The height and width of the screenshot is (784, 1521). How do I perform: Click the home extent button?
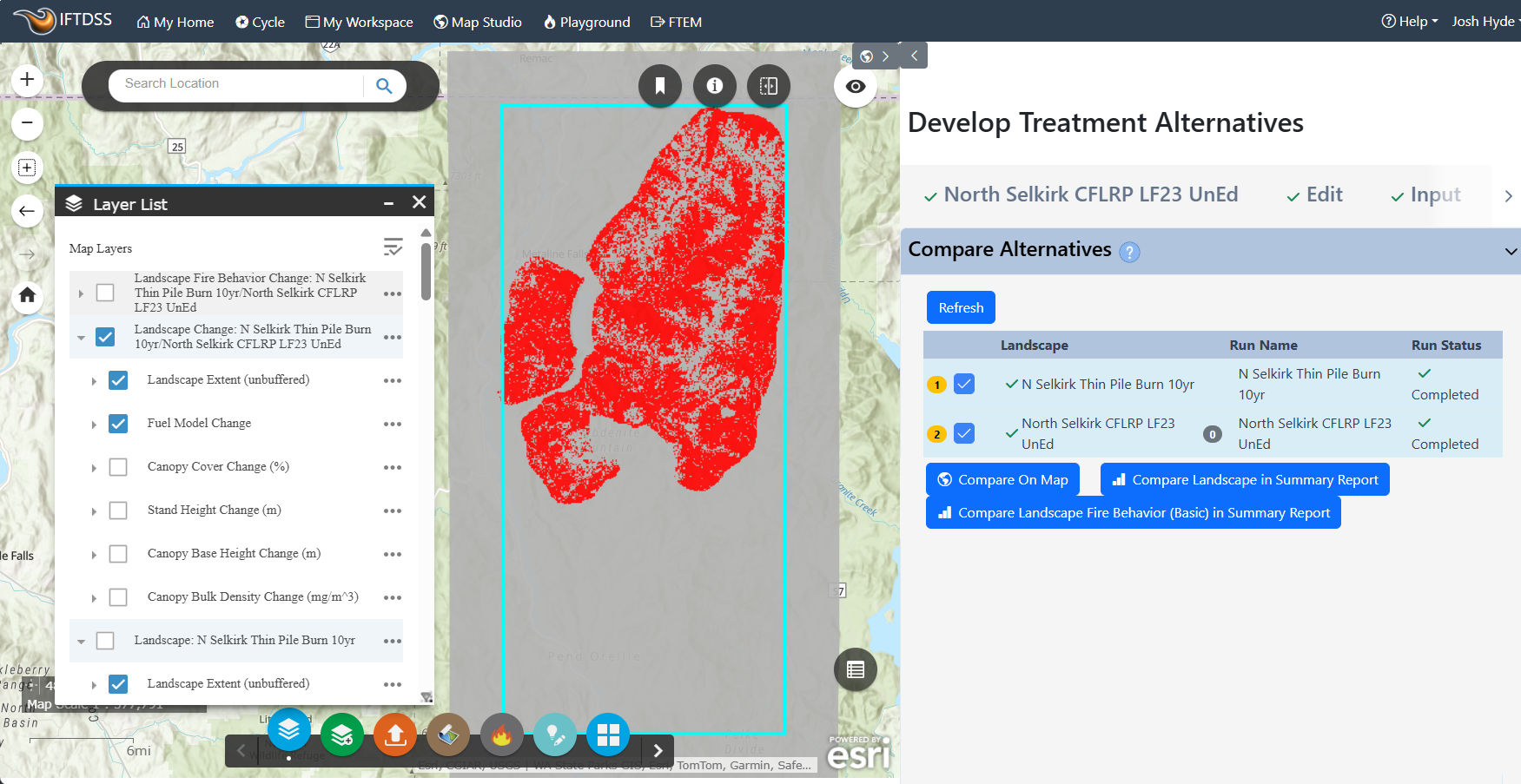[27, 295]
